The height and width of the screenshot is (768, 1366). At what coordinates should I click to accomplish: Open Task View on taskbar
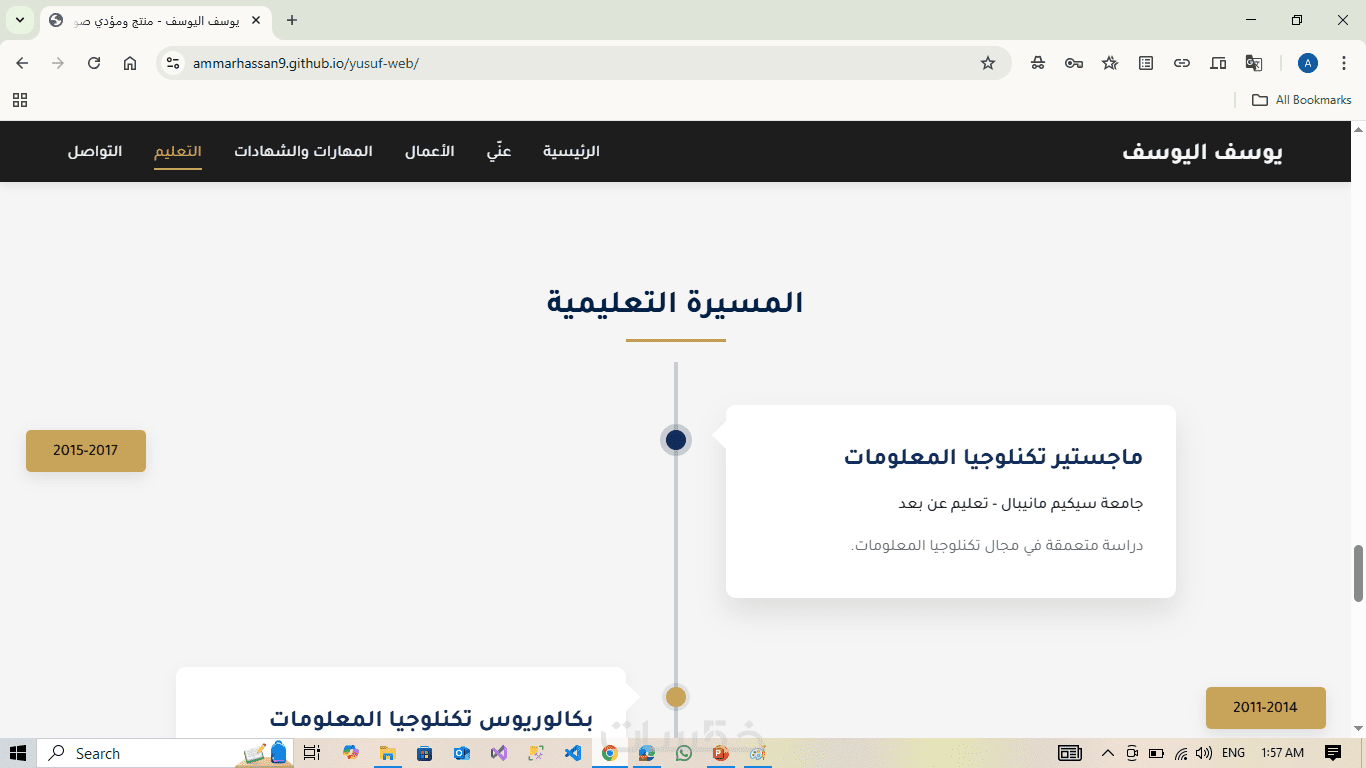[x=311, y=753]
